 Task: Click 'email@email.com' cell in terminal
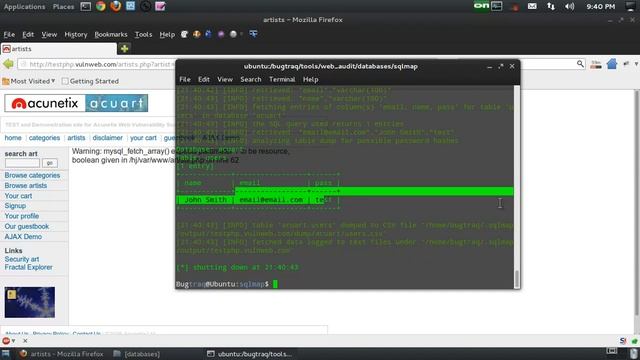pos(271,200)
